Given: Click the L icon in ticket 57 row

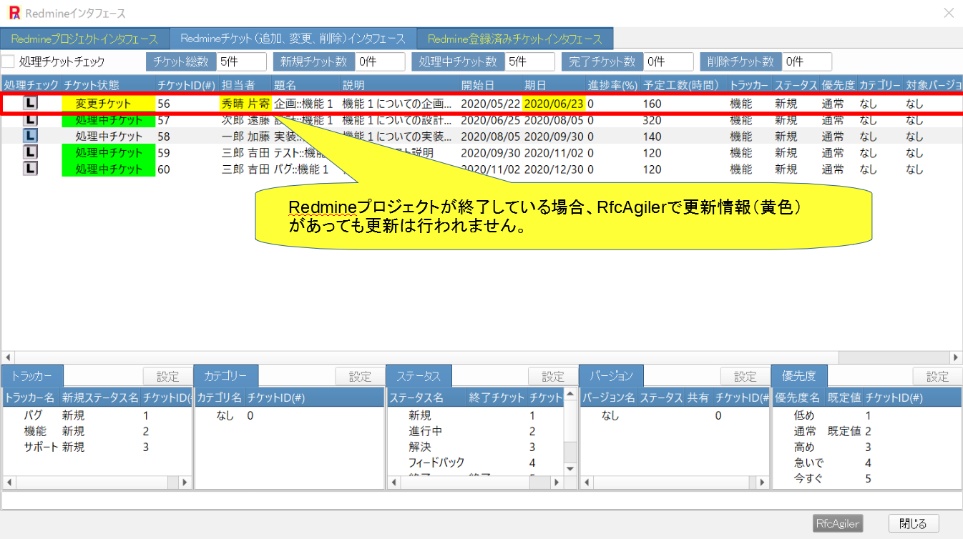Looking at the screenshot, I should click(x=30, y=120).
